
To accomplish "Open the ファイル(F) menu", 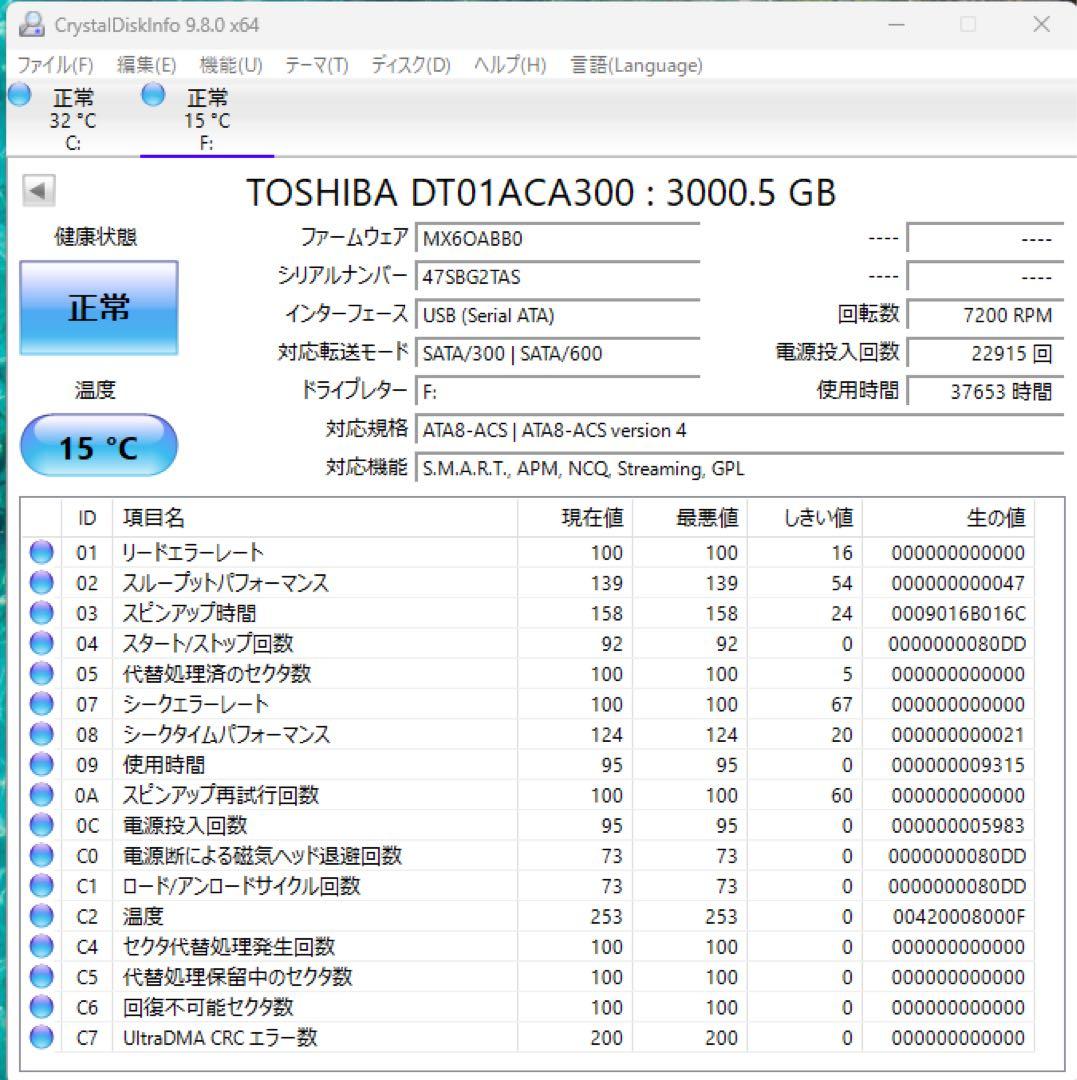I will (x=55, y=65).
